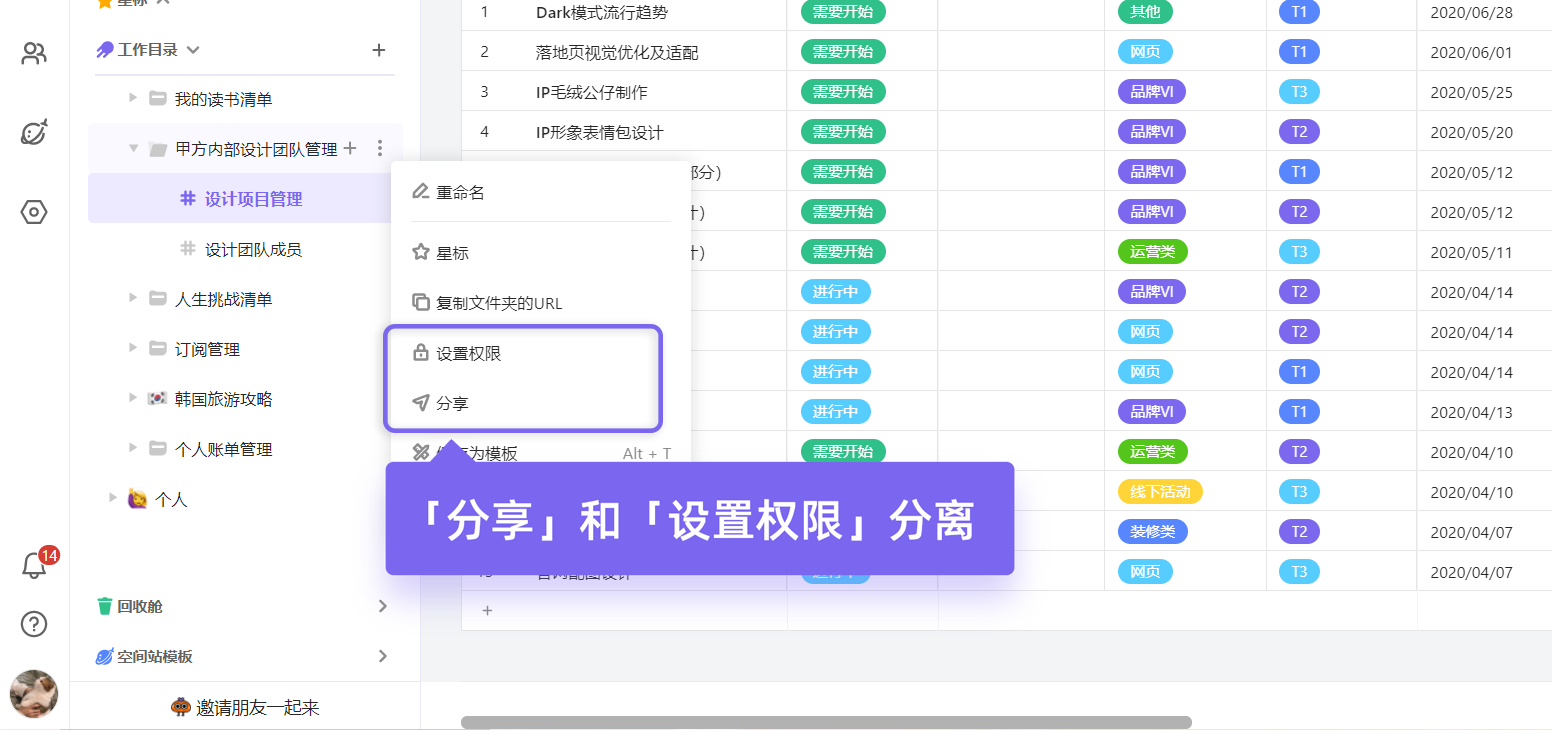
Task: Open the 回收舱 chevron arrow
Action: click(x=382, y=606)
